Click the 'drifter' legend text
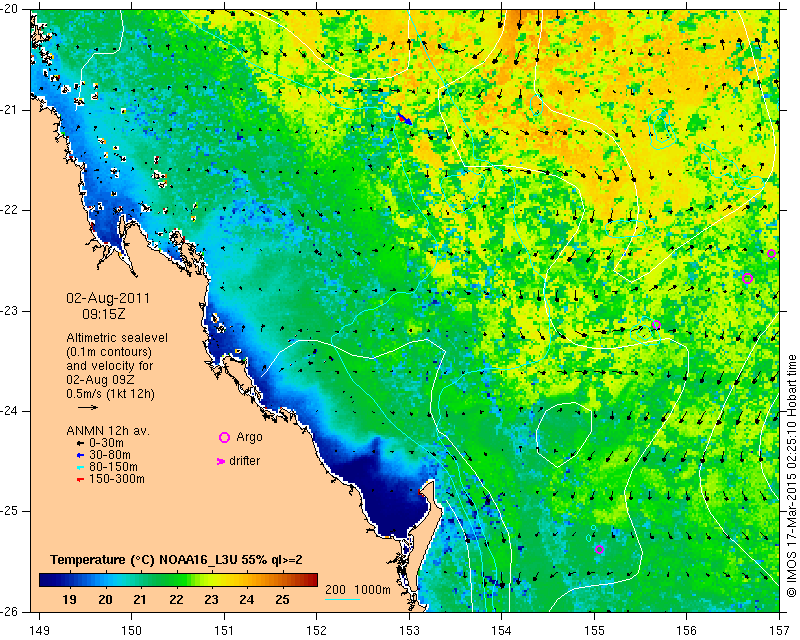 (244, 461)
